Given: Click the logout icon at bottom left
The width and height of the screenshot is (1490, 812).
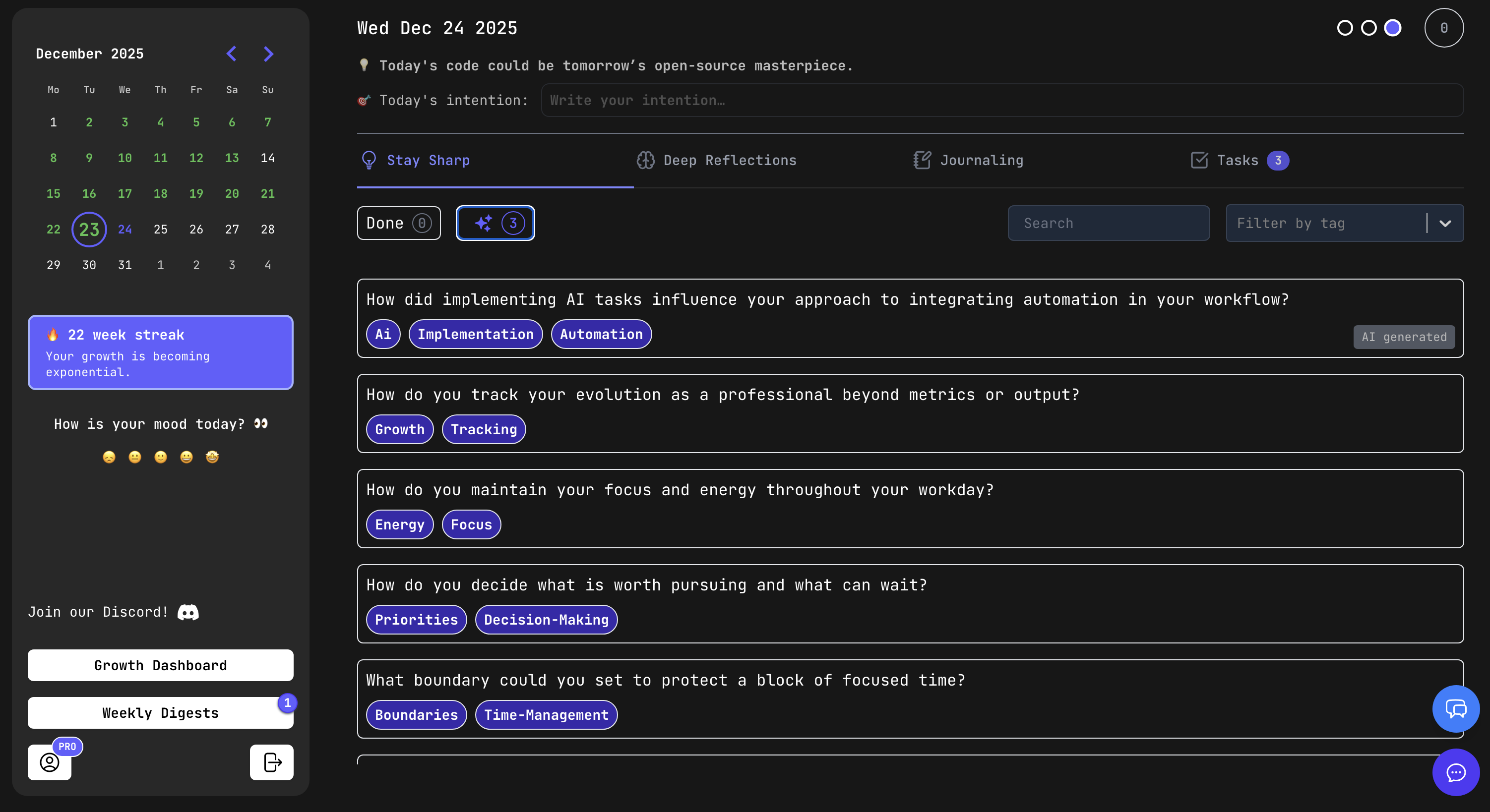Looking at the screenshot, I should 271,762.
